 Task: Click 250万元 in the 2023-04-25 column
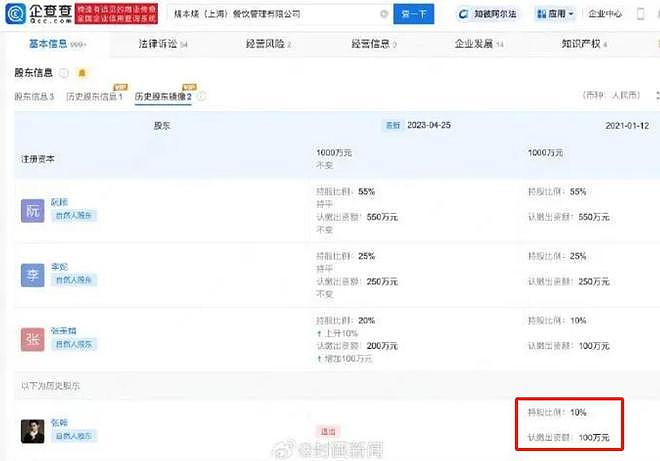[x=382, y=282]
